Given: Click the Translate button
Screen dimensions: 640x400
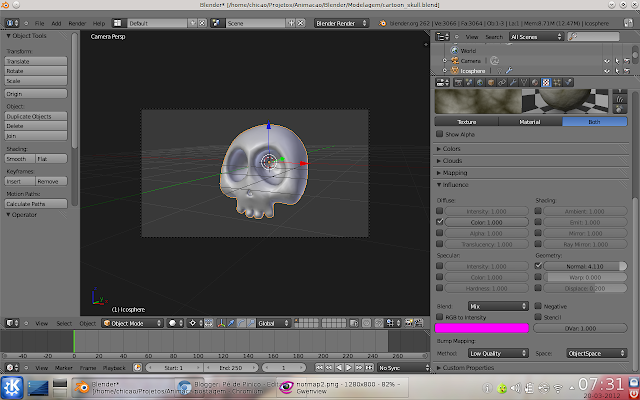Looking at the screenshot, I should click(36, 61).
